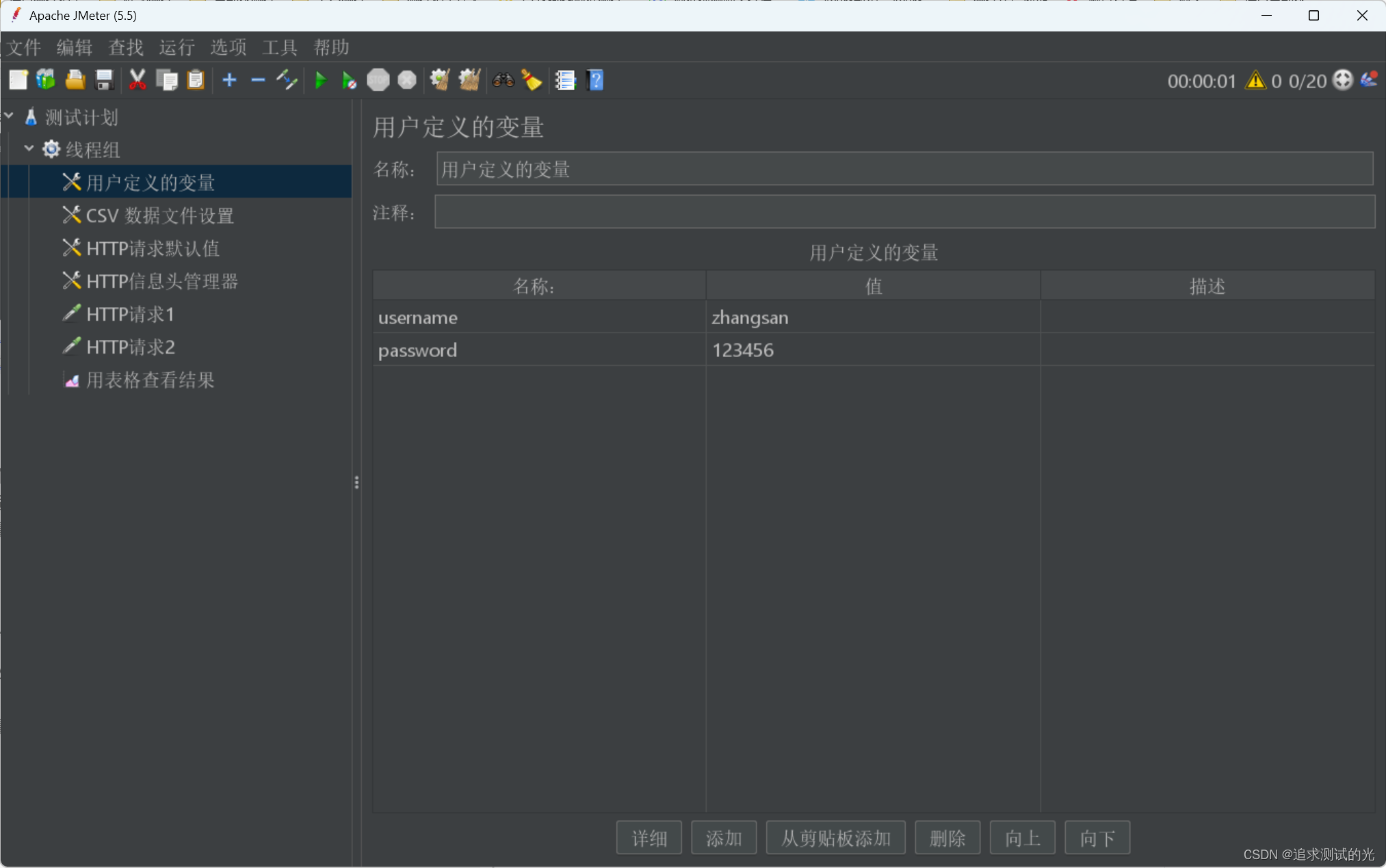Click the 0/20 active threads counter
1386x868 pixels.
coord(1307,81)
